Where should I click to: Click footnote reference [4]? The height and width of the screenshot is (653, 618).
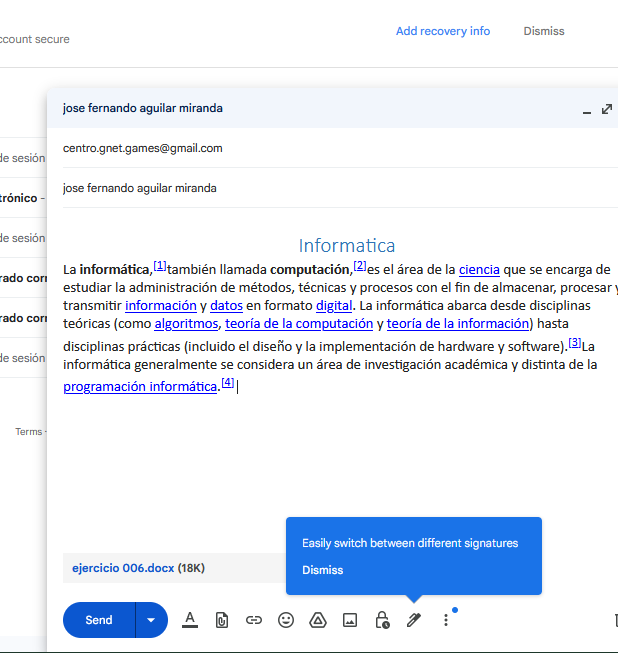point(227,383)
